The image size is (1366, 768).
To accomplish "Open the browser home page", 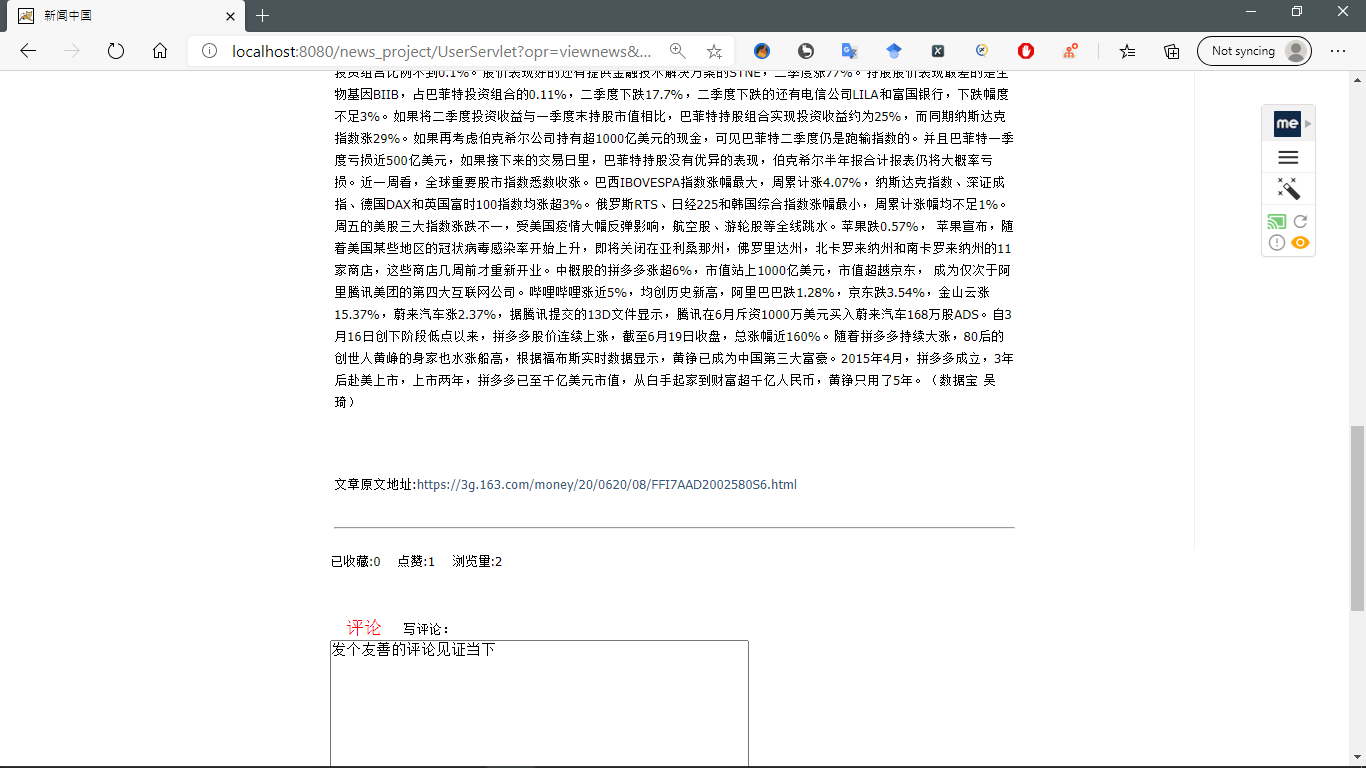I will pos(160,51).
